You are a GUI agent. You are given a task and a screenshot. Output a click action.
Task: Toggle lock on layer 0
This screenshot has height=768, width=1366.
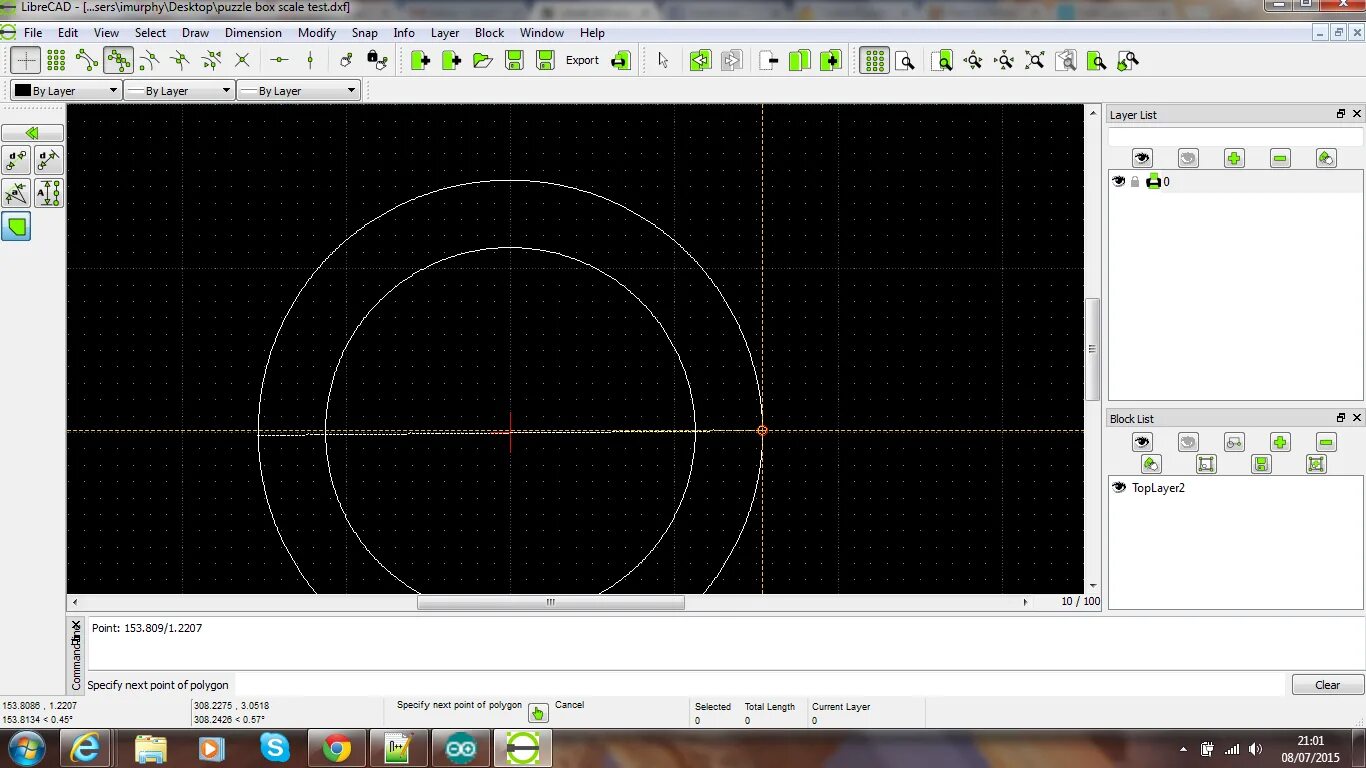coord(1135,182)
